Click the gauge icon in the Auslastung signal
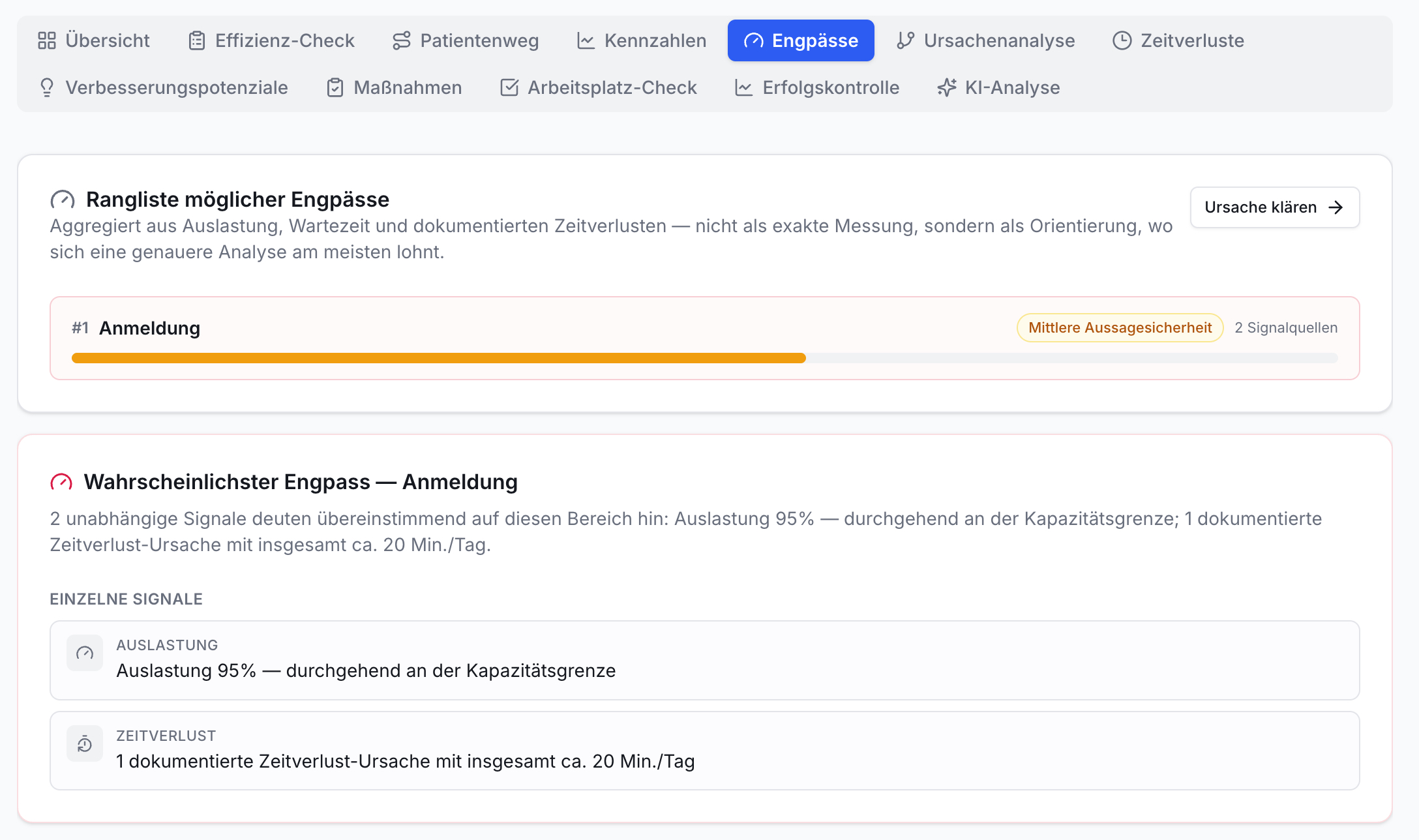 coord(85,653)
